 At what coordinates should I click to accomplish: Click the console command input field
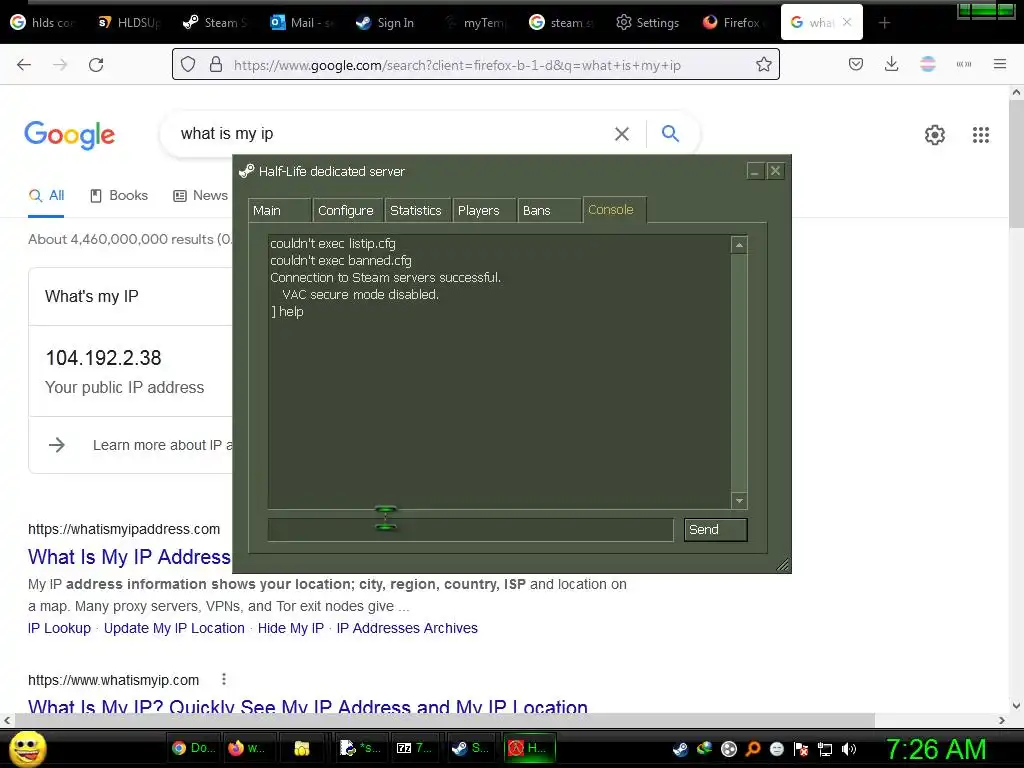pyautogui.click(x=470, y=530)
